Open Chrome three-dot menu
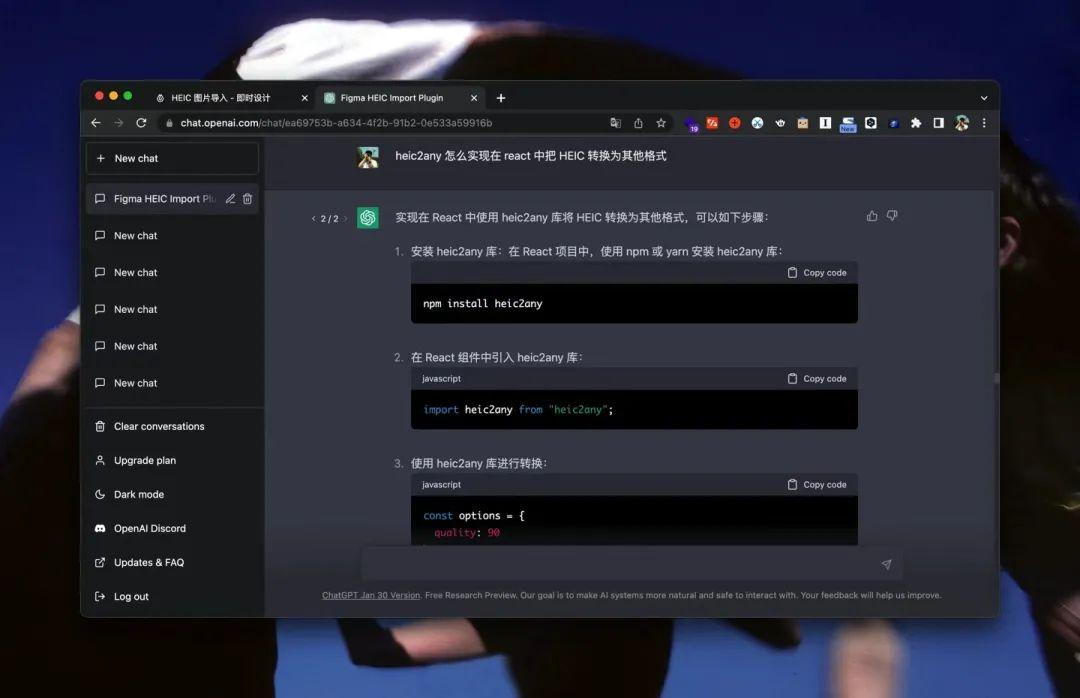This screenshot has height=698, width=1080. (x=984, y=123)
